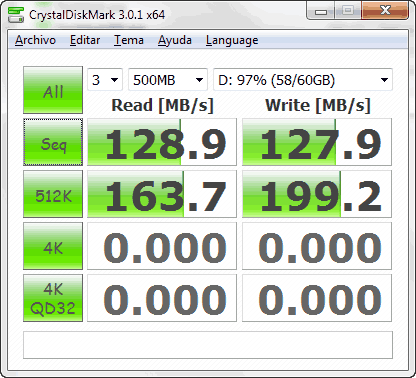The height and width of the screenshot is (378, 416).
Task: Click the Seq write result 127.9
Action: pos(317,142)
